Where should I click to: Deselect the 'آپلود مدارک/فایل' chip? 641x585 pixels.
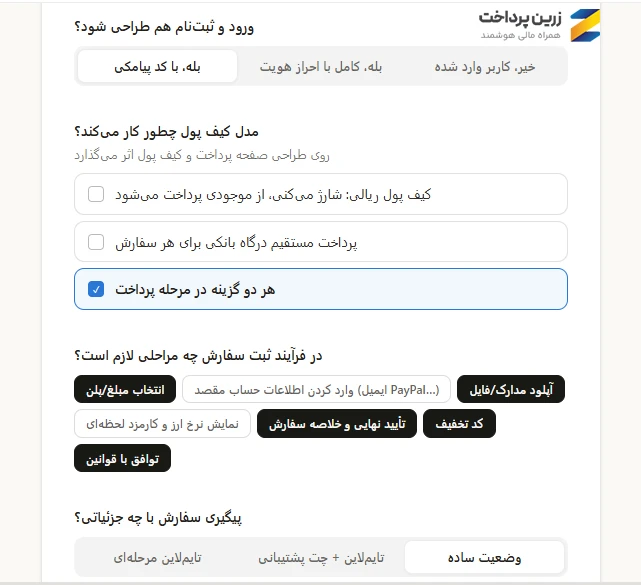coord(511,389)
